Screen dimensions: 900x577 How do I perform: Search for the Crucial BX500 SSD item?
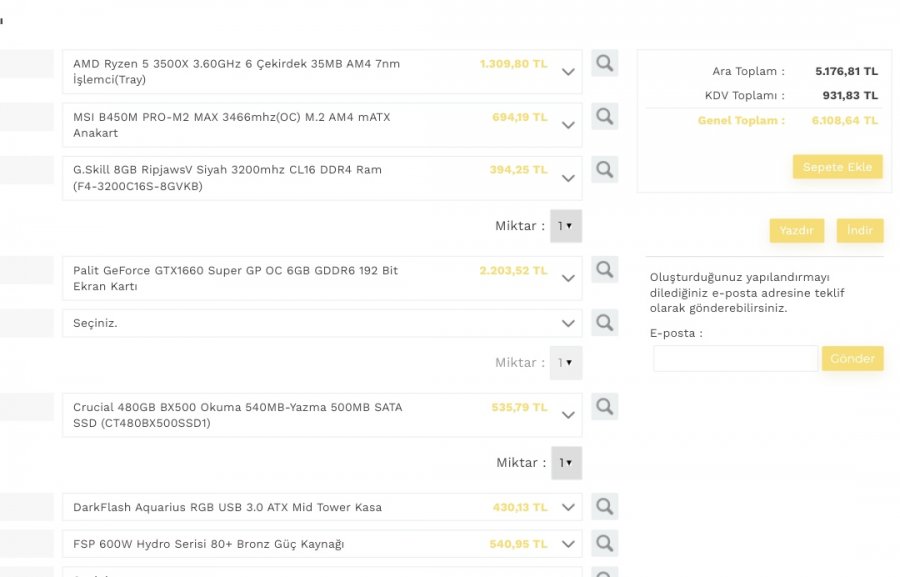[604, 406]
